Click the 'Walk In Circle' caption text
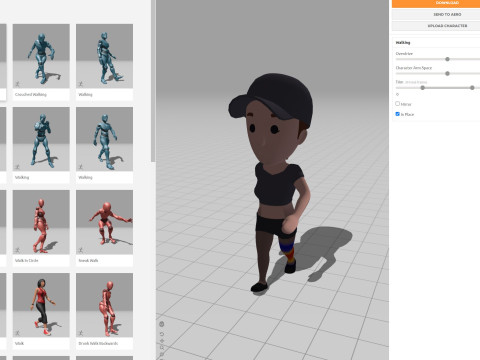 [27, 260]
